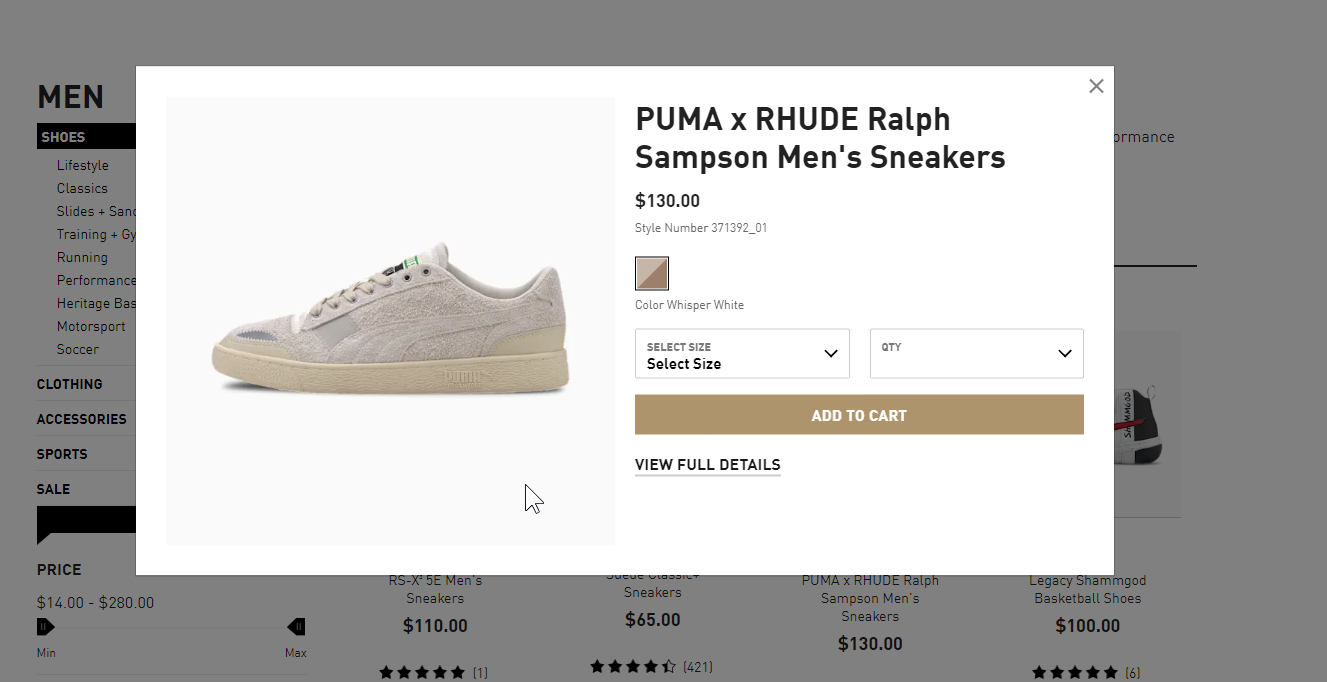Open the VIEW FULL DETAILS link

pos(707,464)
